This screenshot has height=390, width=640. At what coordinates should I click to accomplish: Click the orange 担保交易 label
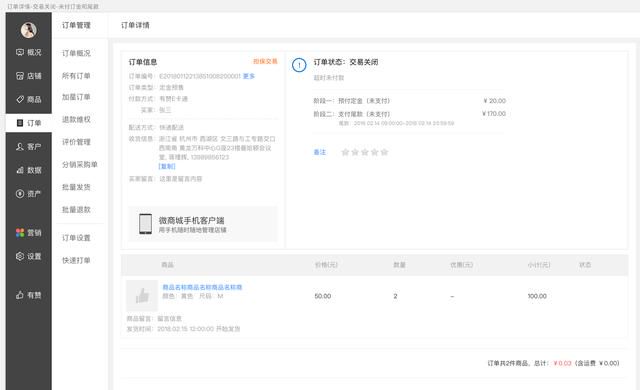pyautogui.click(x=265, y=61)
